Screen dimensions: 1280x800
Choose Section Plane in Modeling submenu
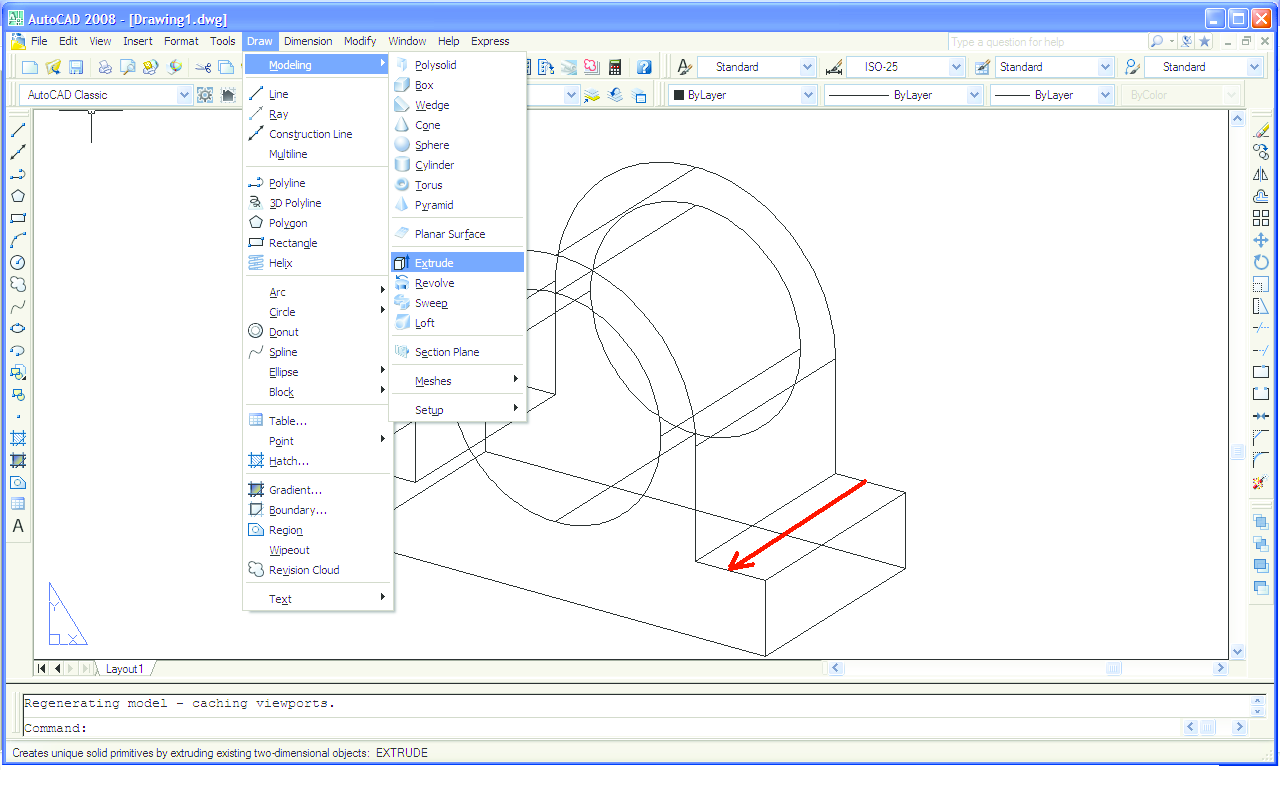[457, 352]
